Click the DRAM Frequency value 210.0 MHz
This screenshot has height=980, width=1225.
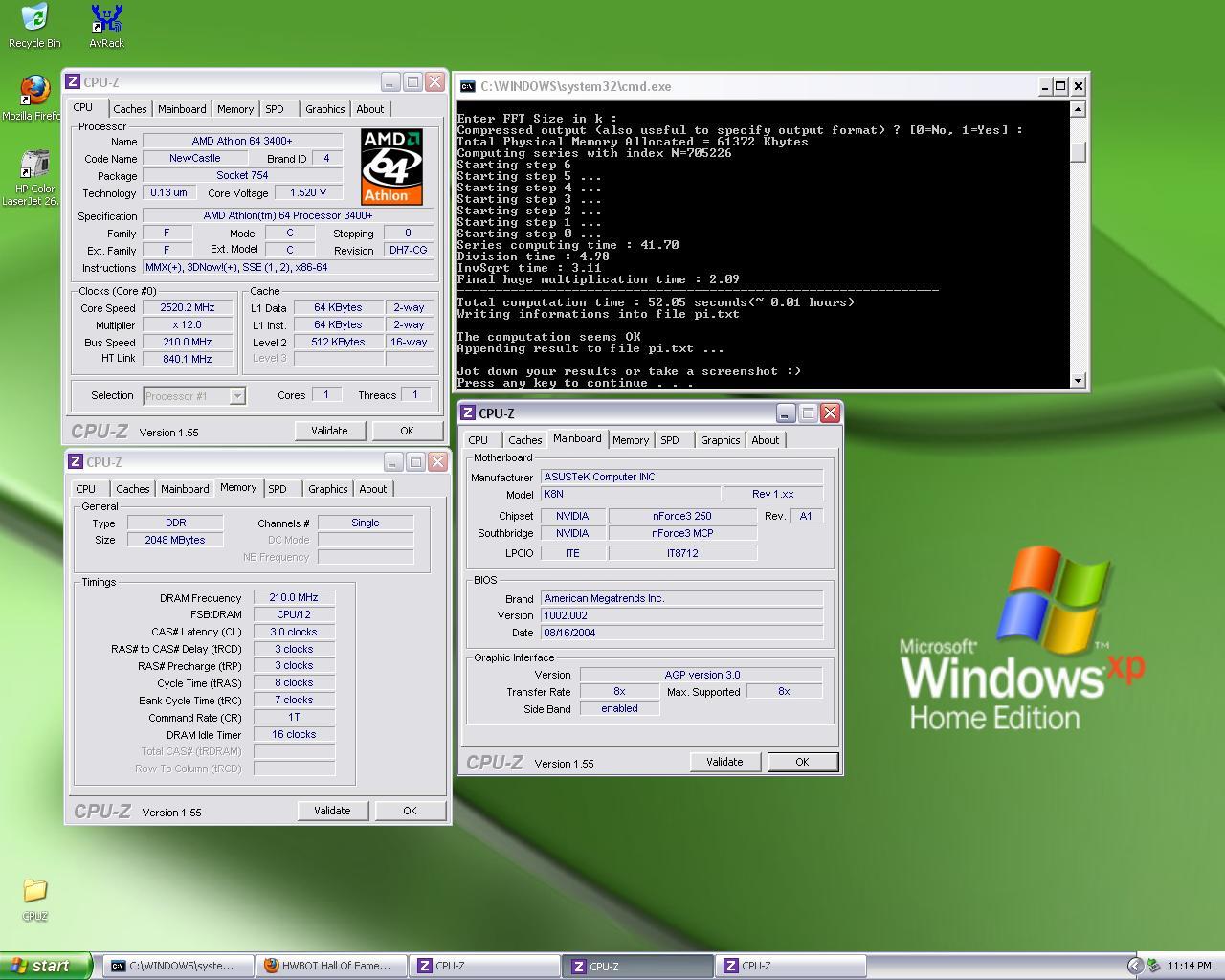pyautogui.click(x=294, y=597)
